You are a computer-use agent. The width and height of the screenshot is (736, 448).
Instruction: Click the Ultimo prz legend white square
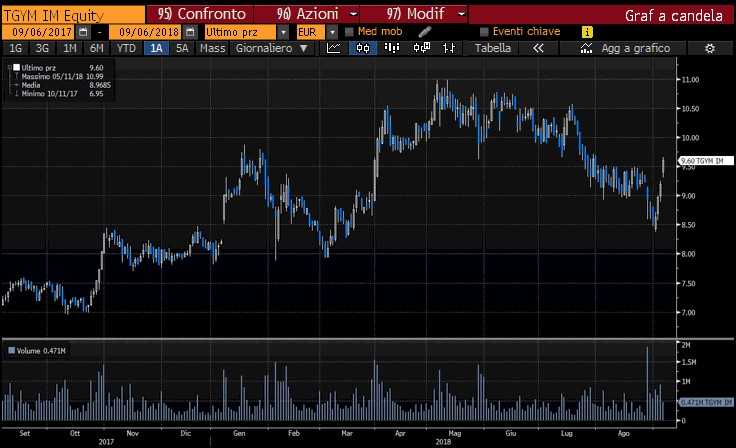tap(16, 67)
